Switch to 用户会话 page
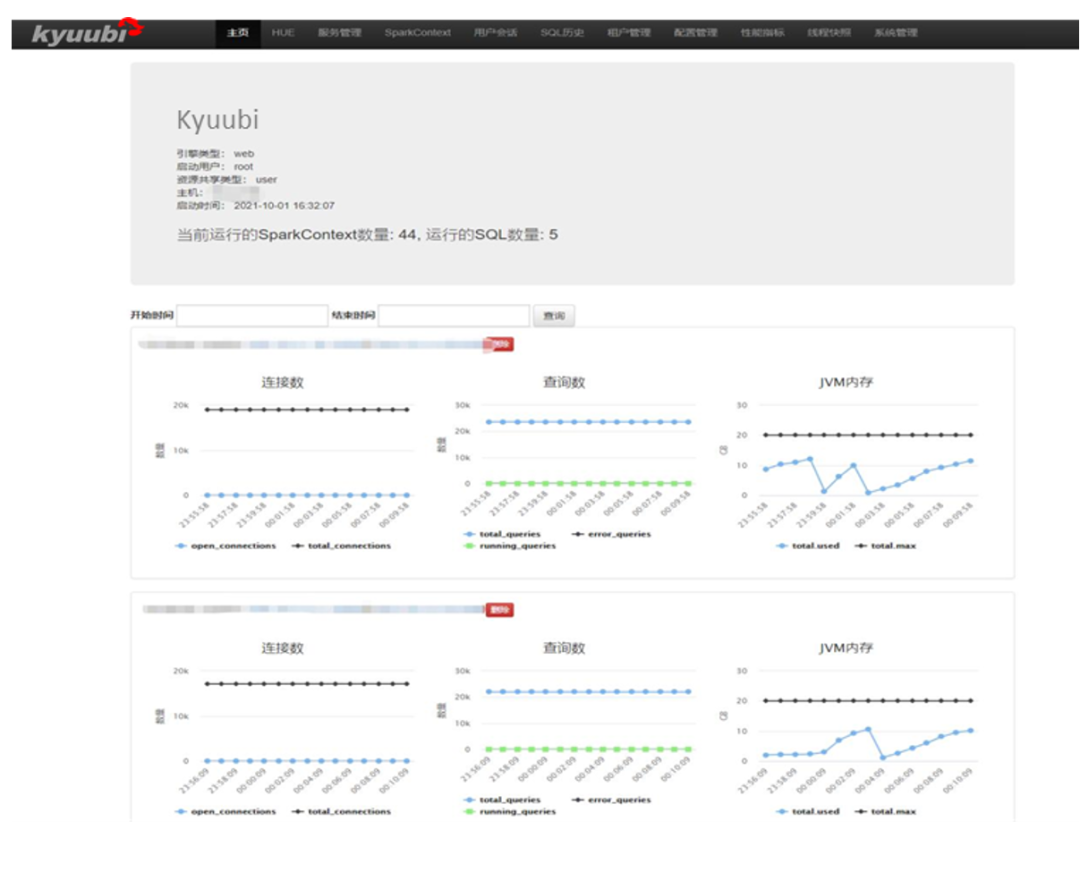Screen dimensions: 1080x872 [495, 32]
